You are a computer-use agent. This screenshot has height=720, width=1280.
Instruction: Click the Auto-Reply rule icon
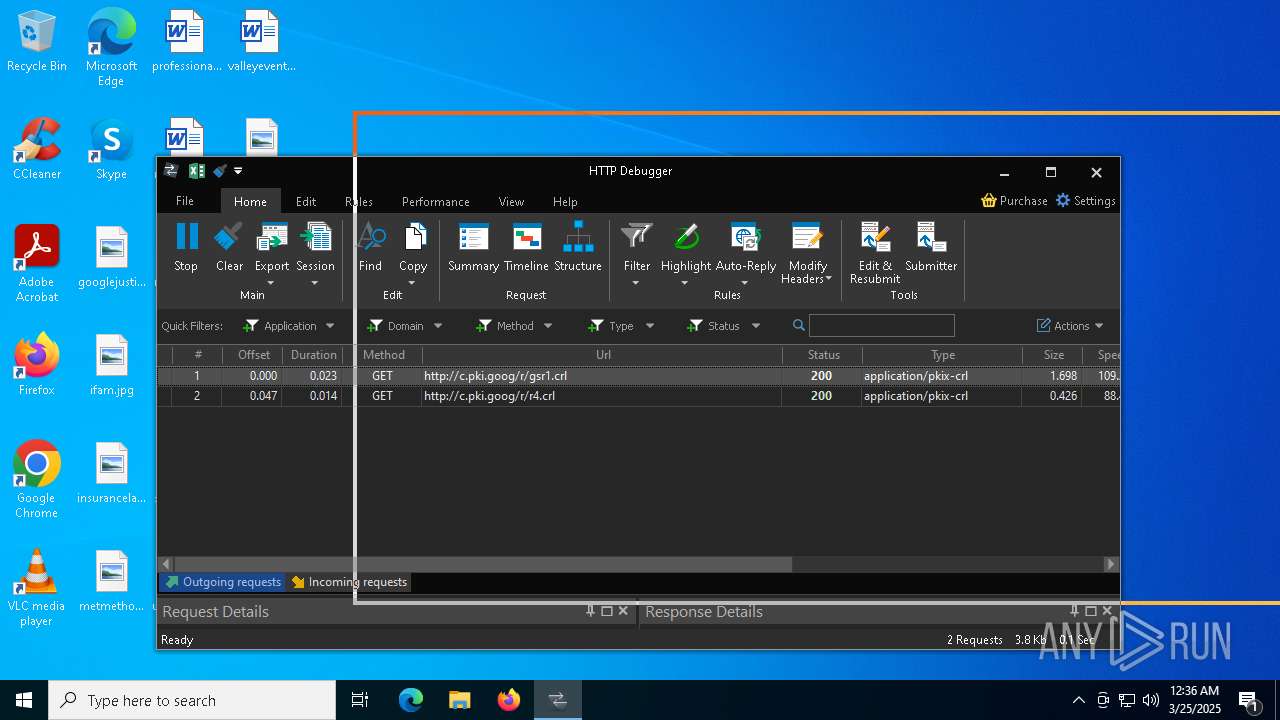(746, 236)
